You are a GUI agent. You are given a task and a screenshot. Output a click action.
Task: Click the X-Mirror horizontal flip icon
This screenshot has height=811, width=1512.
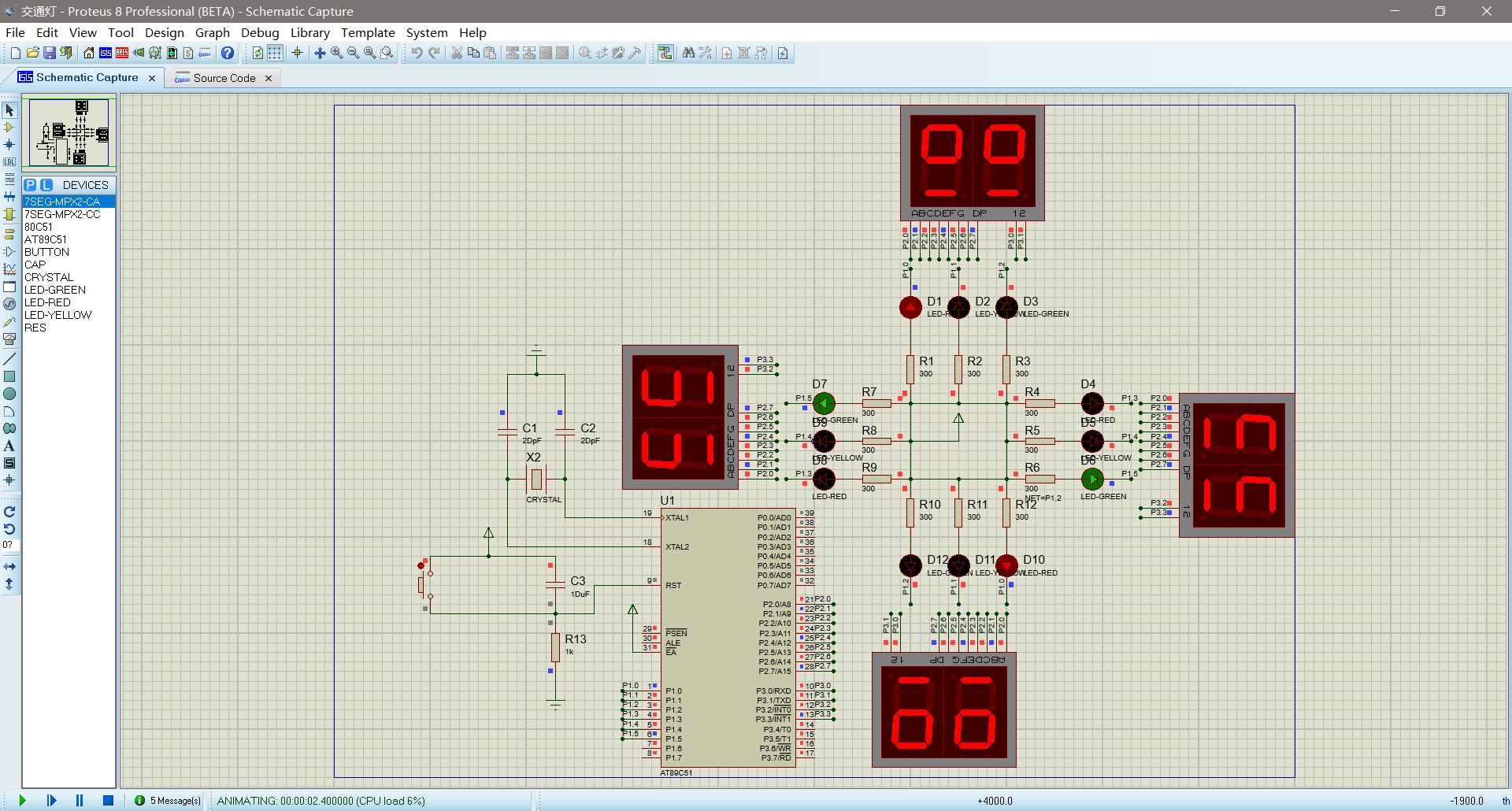tap(9, 566)
